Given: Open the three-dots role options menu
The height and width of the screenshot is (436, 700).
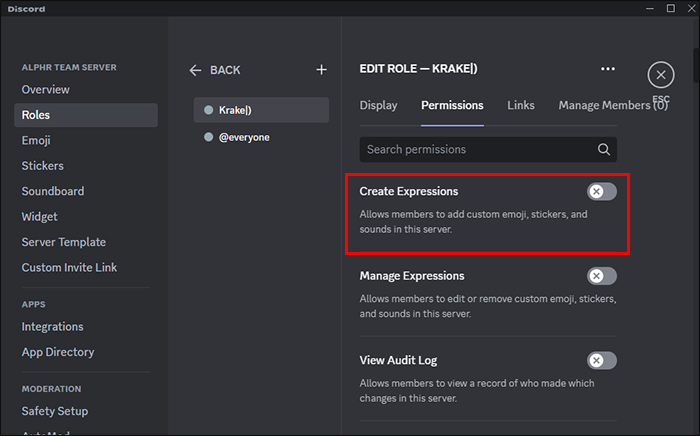Looking at the screenshot, I should [608, 70].
